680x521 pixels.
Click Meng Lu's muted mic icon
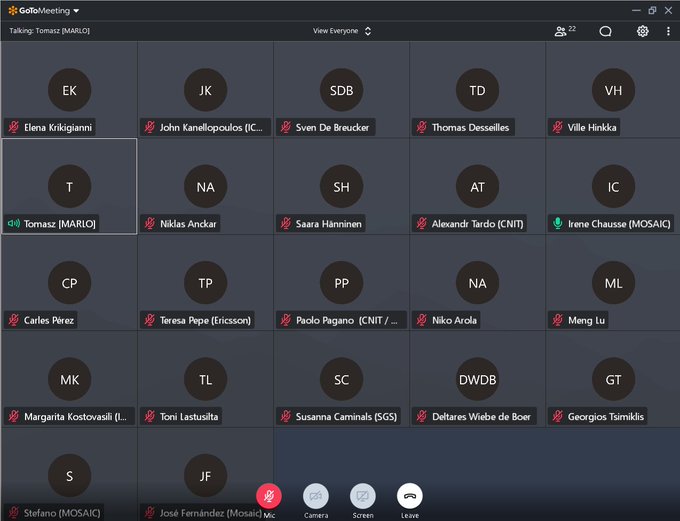pyautogui.click(x=558, y=320)
